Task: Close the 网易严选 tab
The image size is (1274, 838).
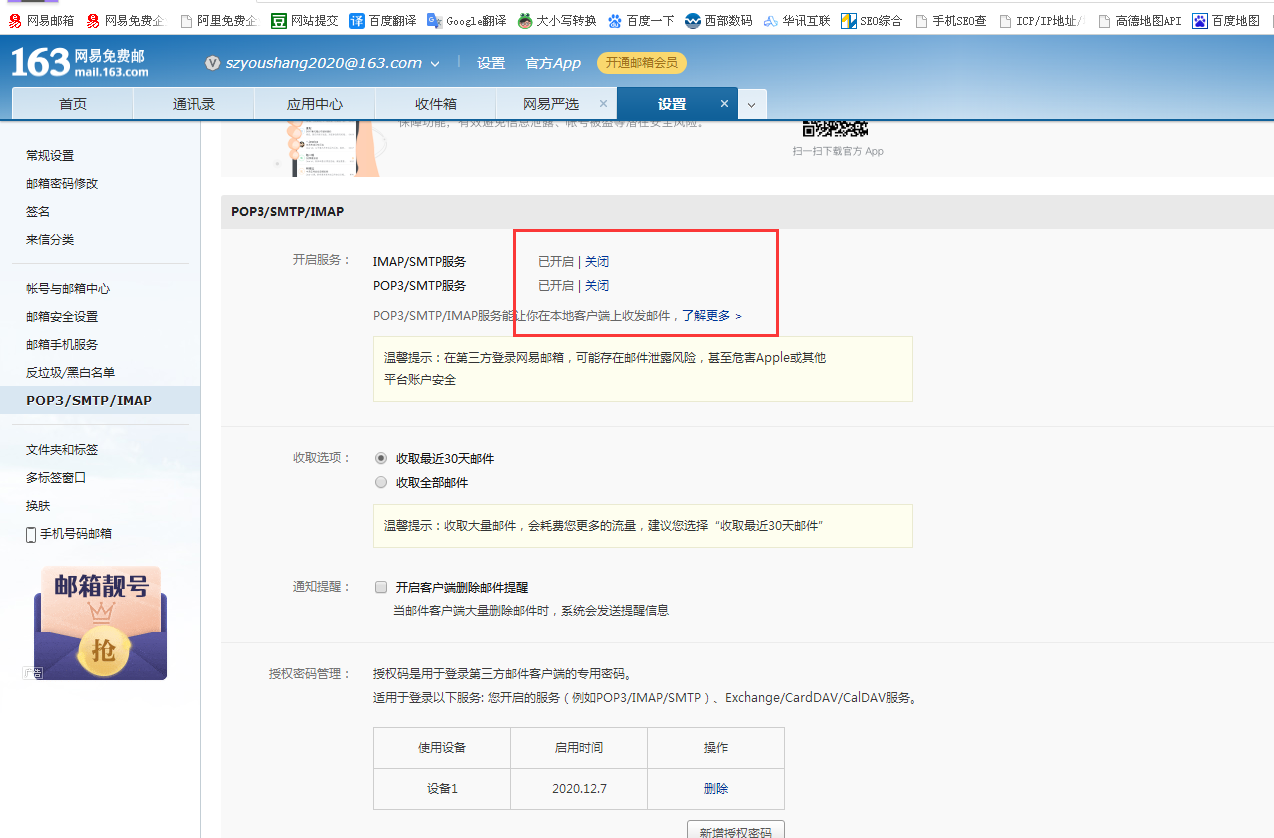Action: tap(603, 104)
